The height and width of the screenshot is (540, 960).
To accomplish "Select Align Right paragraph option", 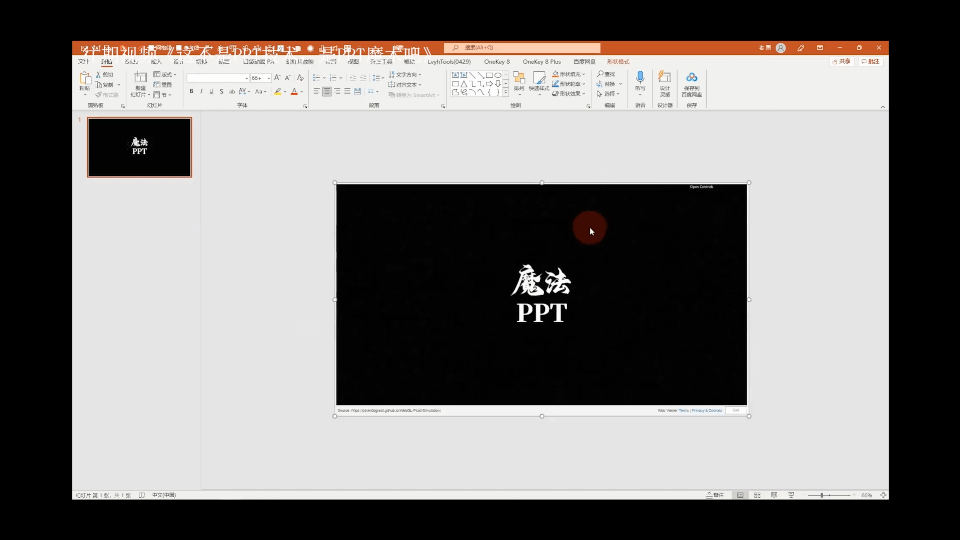I will click(337, 91).
